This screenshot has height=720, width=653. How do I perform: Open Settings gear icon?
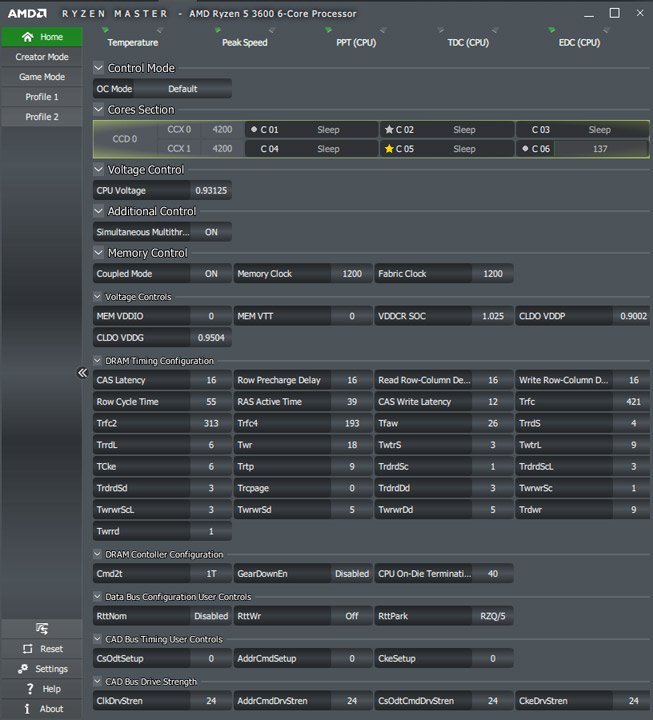coord(23,669)
